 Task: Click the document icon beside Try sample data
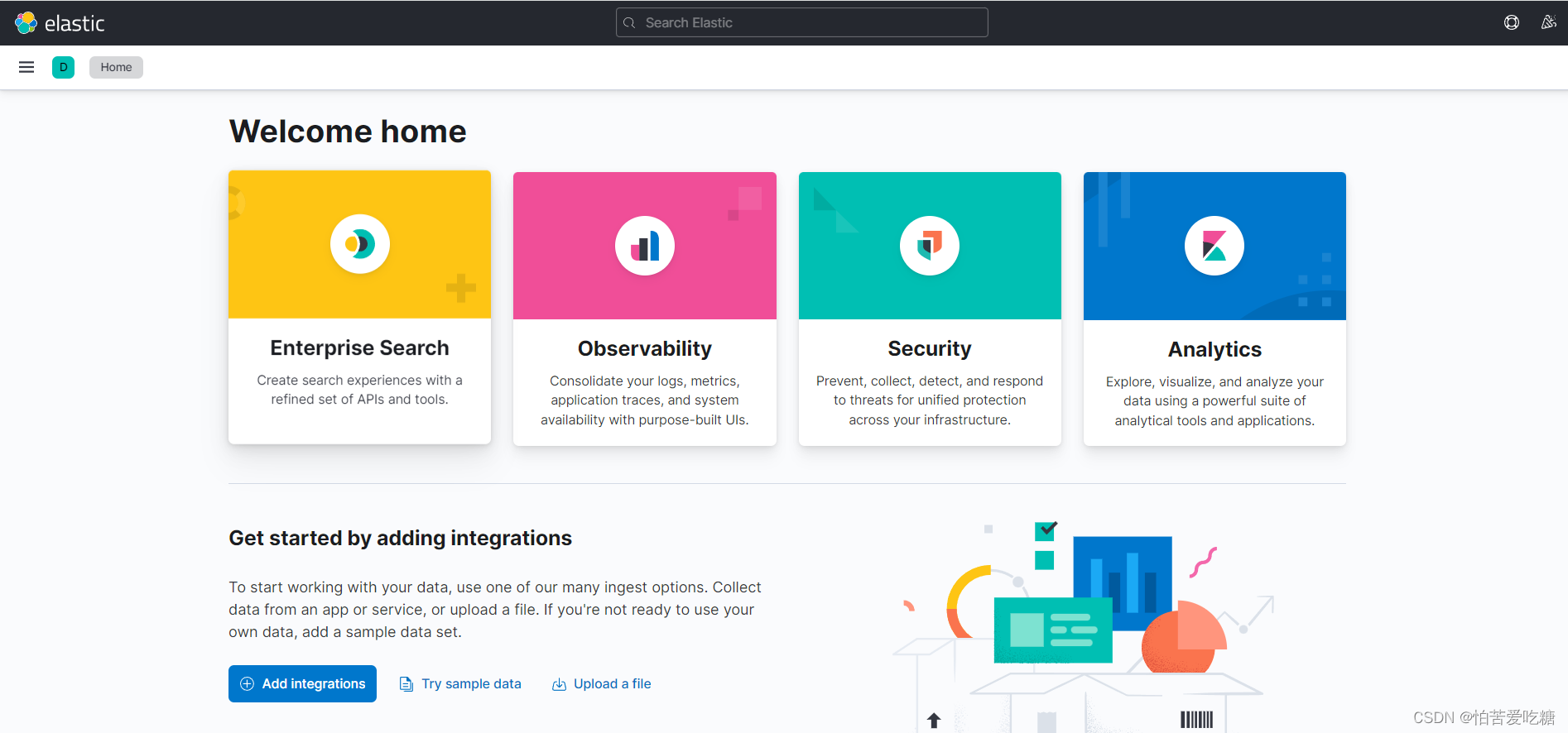(x=406, y=684)
